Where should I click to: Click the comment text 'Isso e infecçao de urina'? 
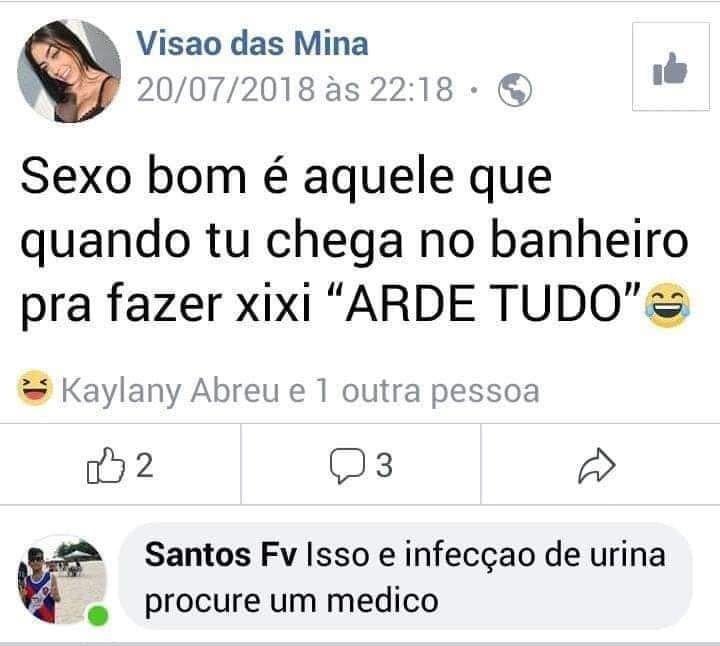485,555
